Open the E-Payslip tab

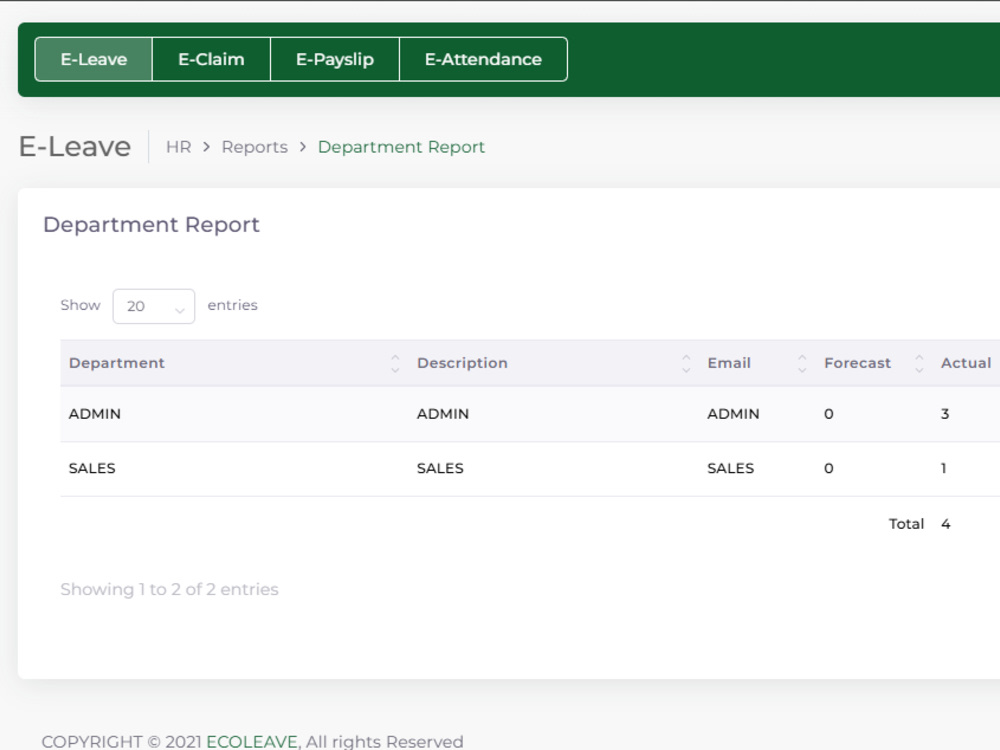point(335,59)
